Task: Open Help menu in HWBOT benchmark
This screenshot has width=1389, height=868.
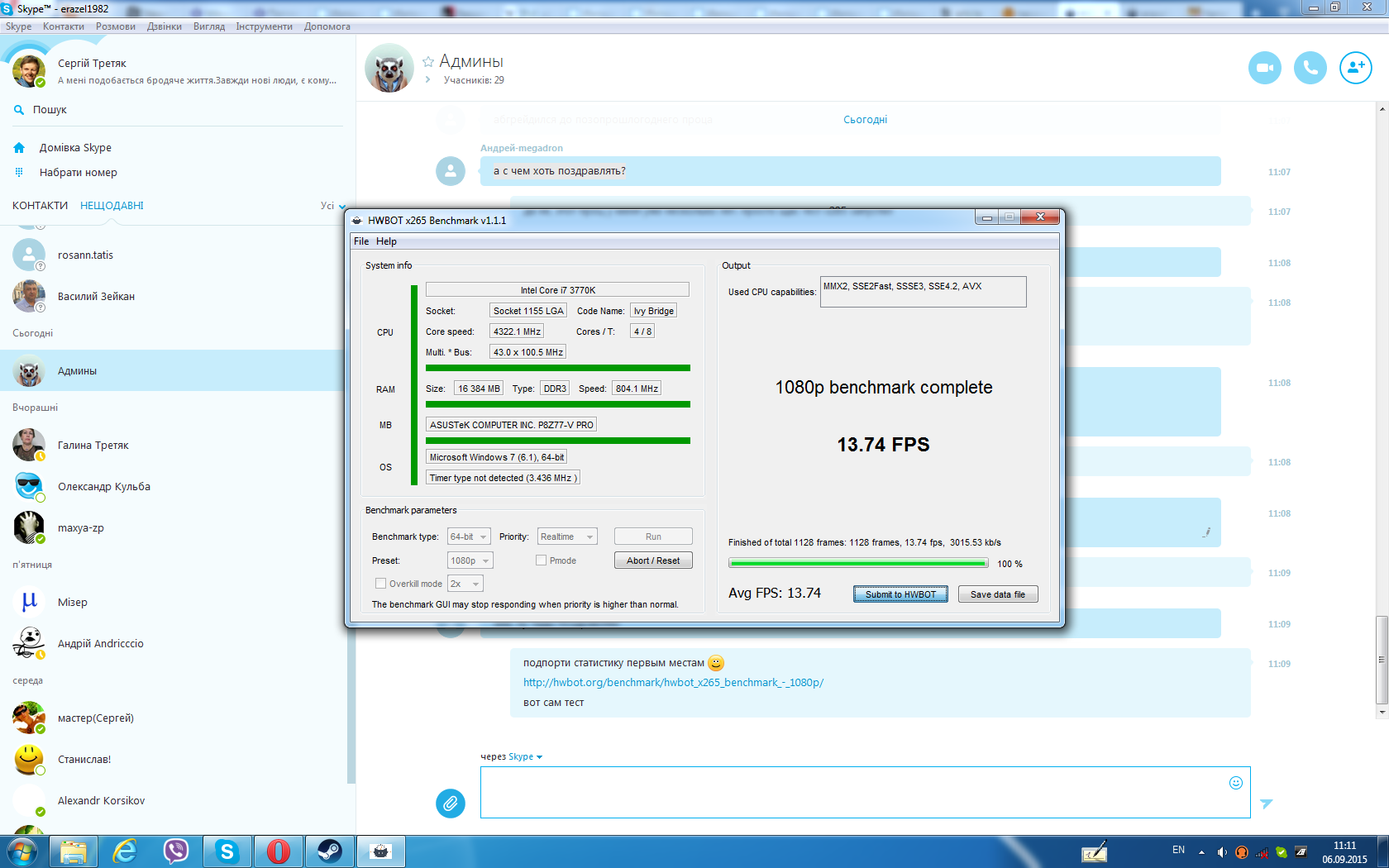Action: [x=386, y=241]
